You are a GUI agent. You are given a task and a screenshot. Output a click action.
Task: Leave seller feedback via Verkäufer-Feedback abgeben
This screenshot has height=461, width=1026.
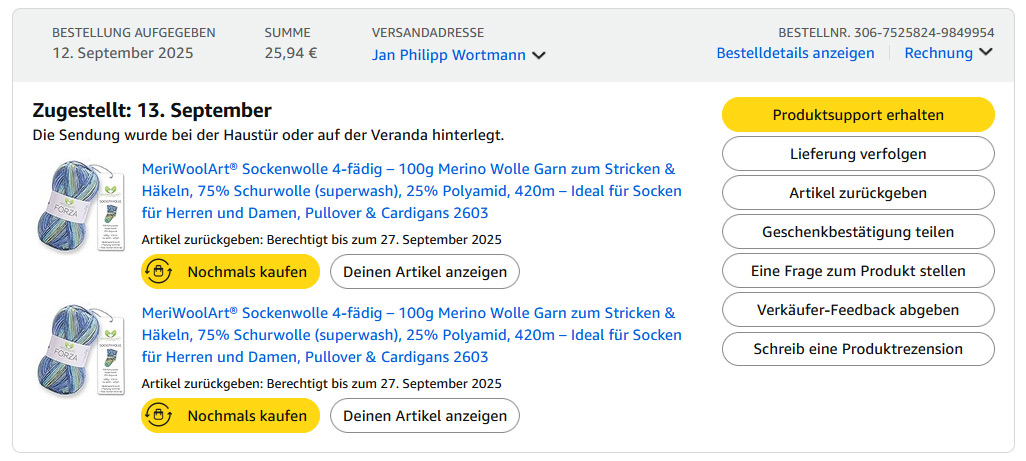tap(858, 310)
